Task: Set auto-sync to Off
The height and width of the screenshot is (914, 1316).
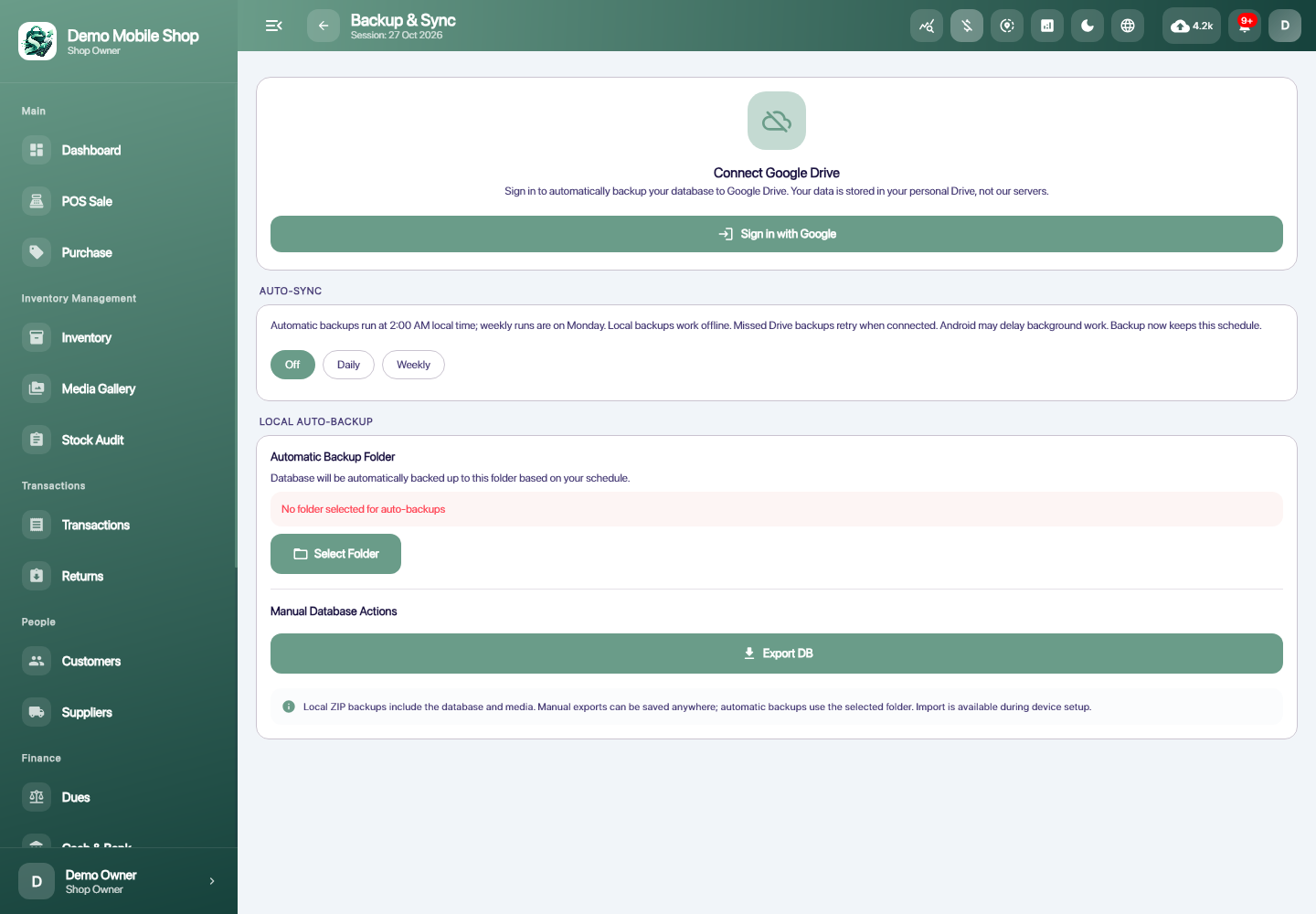Action: tap(292, 365)
